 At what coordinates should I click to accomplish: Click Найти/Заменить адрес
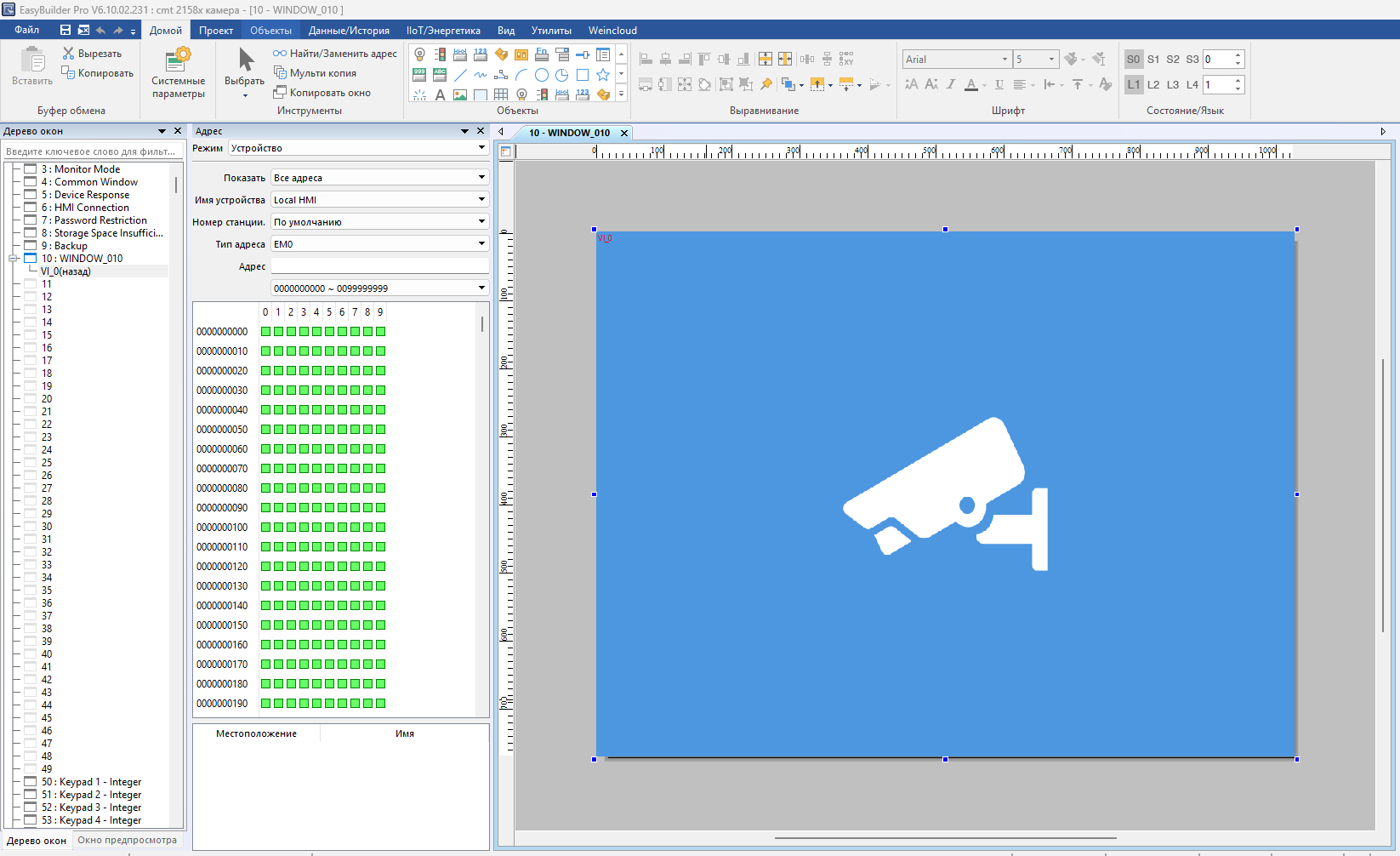tap(335, 54)
